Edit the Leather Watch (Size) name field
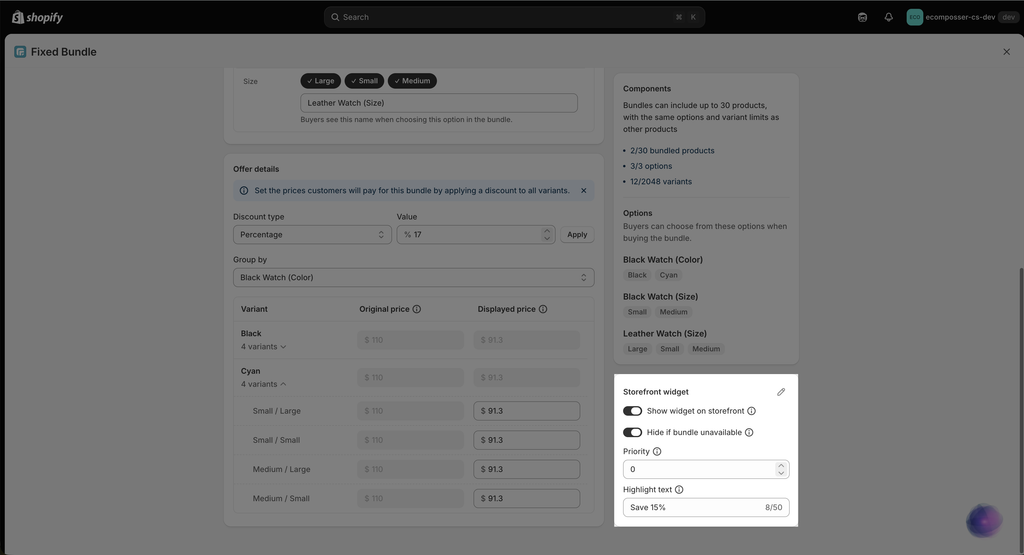This screenshot has height=555, width=1024. (439, 103)
